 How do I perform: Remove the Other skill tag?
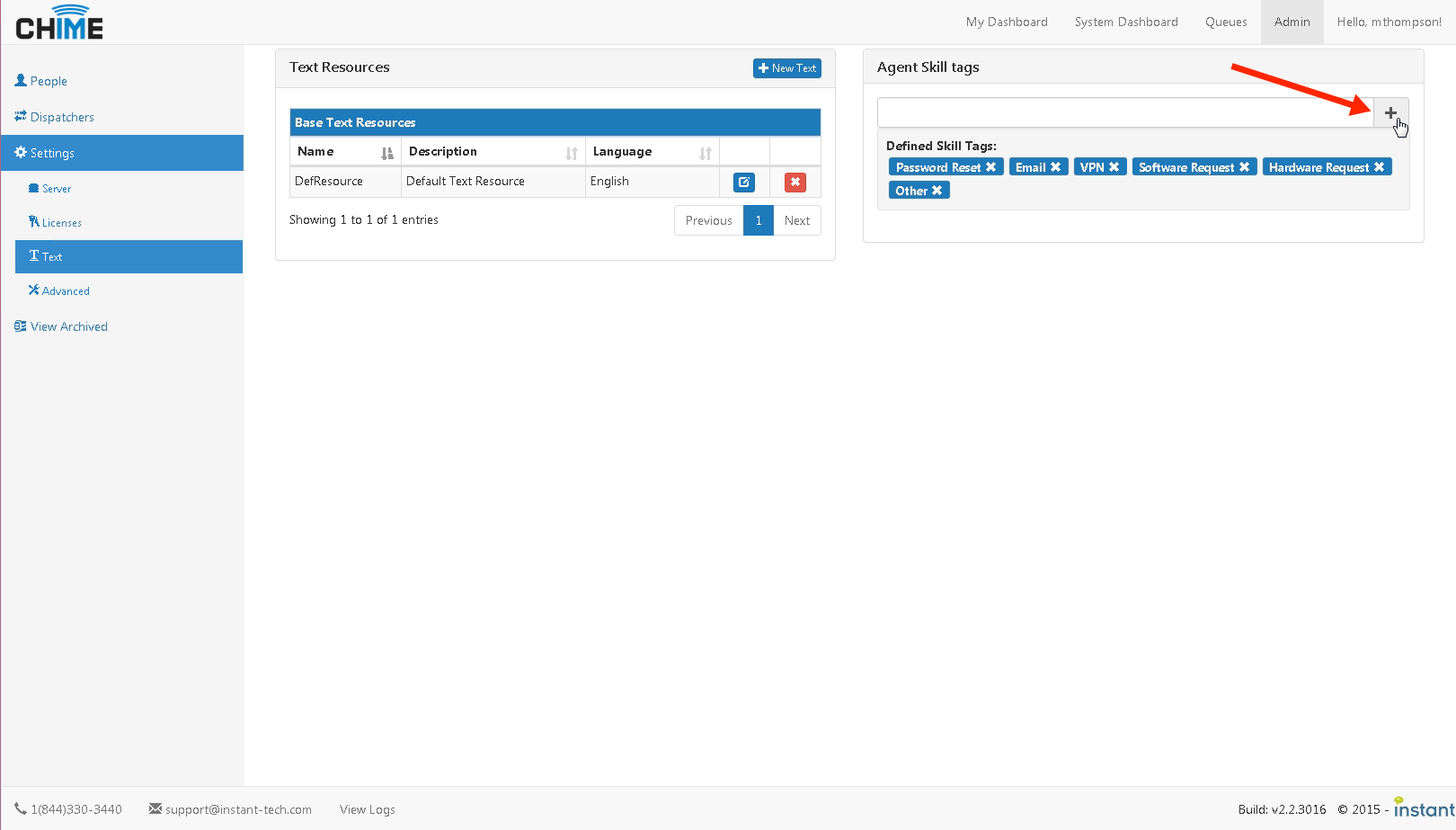937,191
